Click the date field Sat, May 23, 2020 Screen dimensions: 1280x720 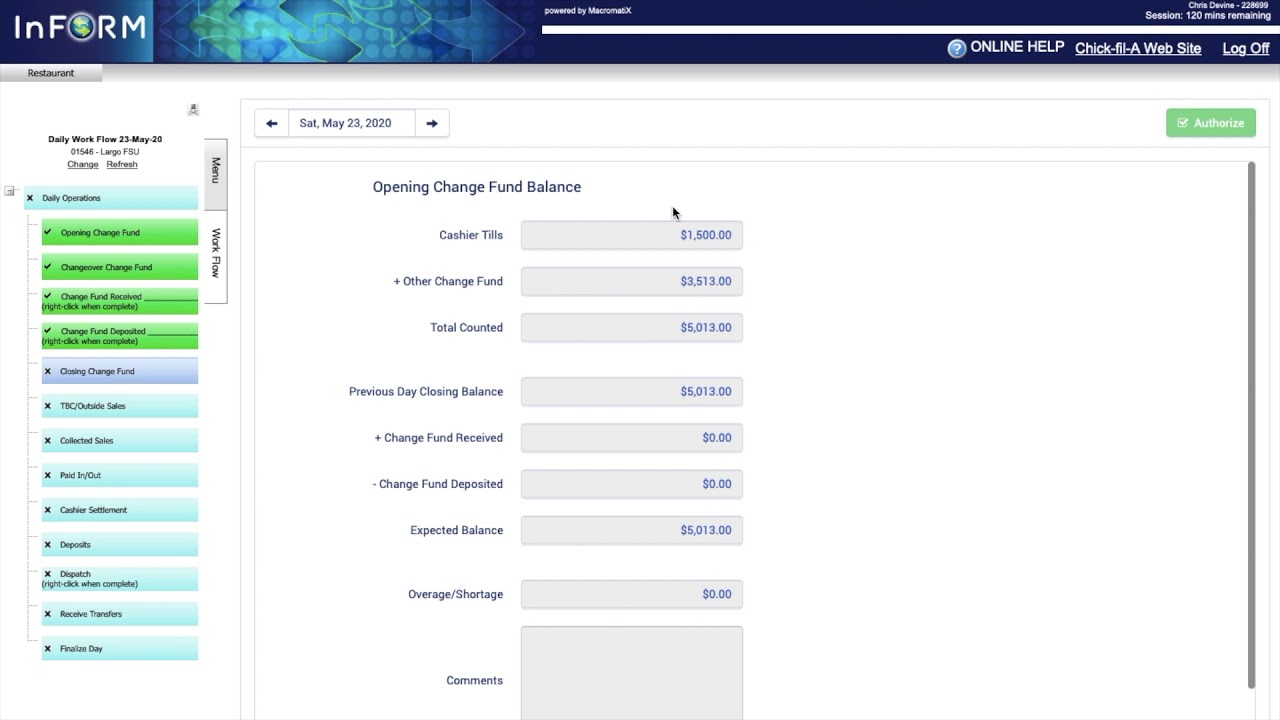(x=351, y=123)
